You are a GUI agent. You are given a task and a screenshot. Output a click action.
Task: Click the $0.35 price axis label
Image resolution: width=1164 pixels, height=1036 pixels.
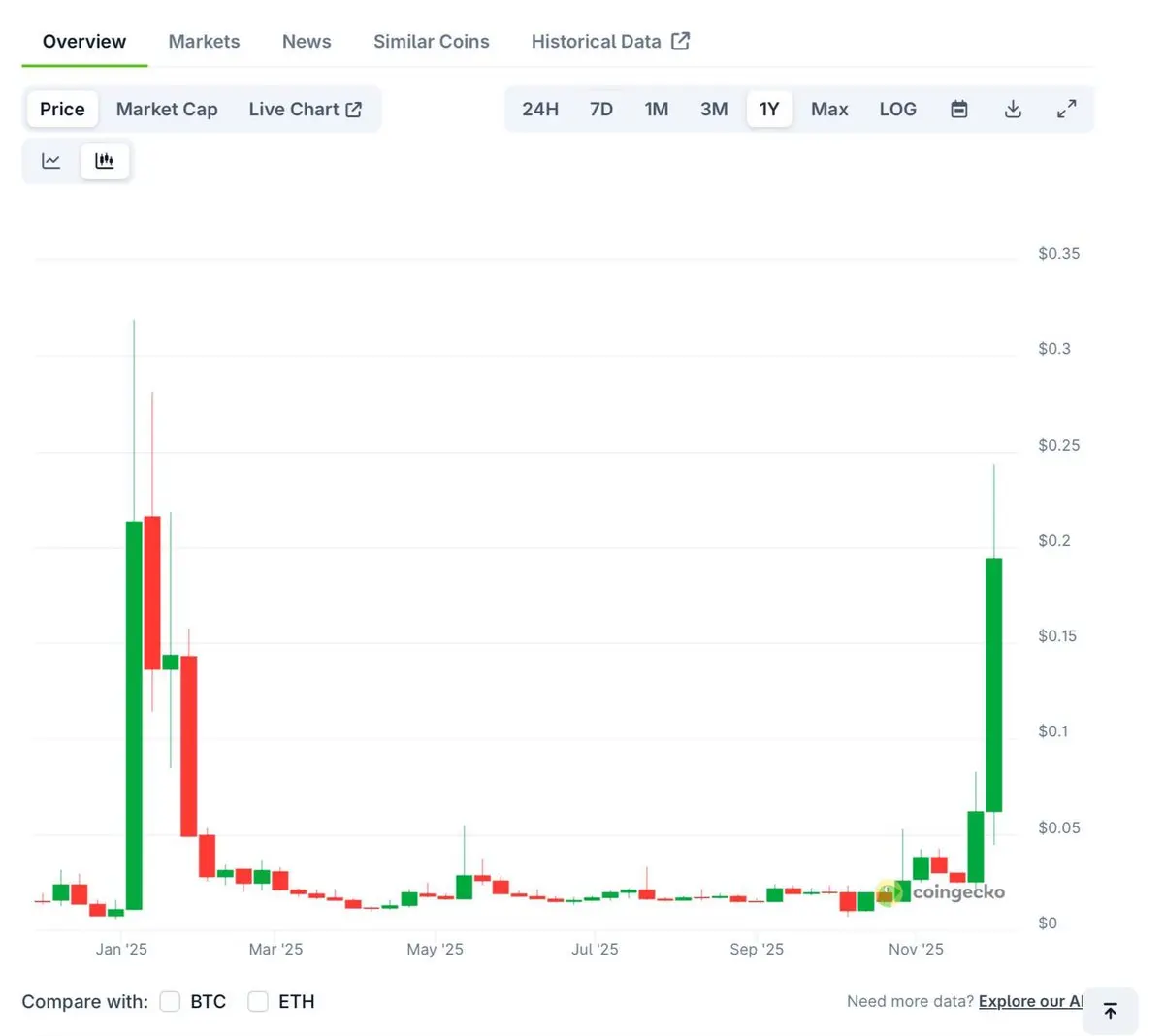coord(1058,253)
